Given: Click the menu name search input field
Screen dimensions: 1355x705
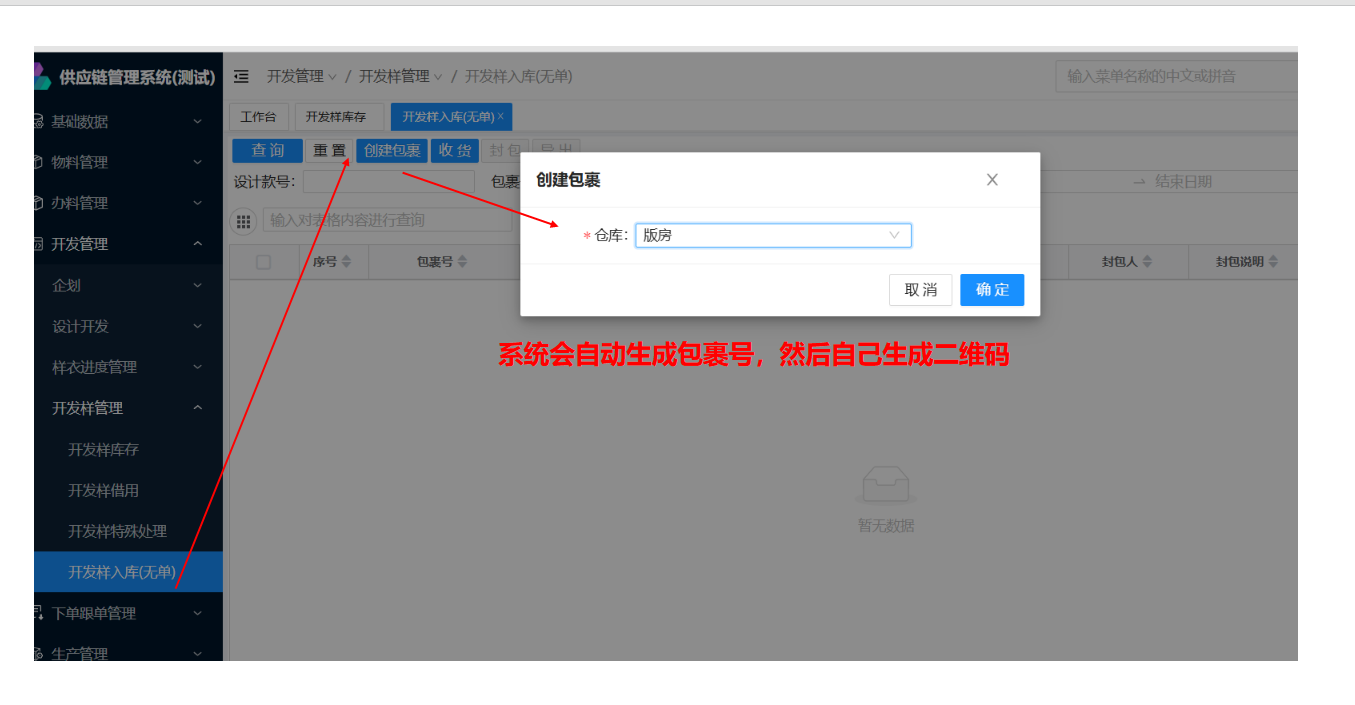Looking at the screenshot, I should [x=1175, y=76].
